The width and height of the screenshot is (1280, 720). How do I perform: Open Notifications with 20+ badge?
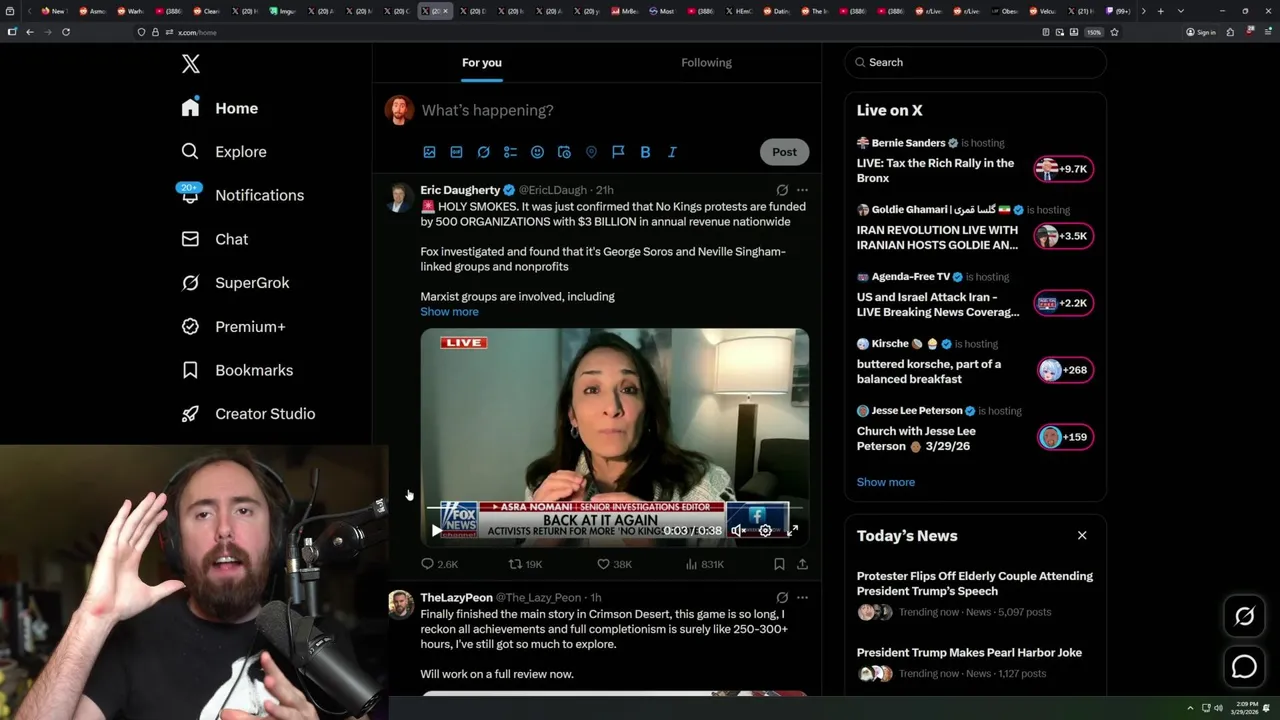[x=241, y=195]
